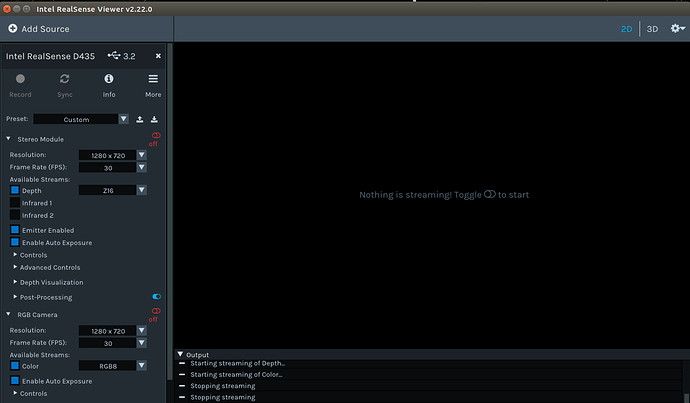Uncheck Emitter Enabled

pos(15,230)
